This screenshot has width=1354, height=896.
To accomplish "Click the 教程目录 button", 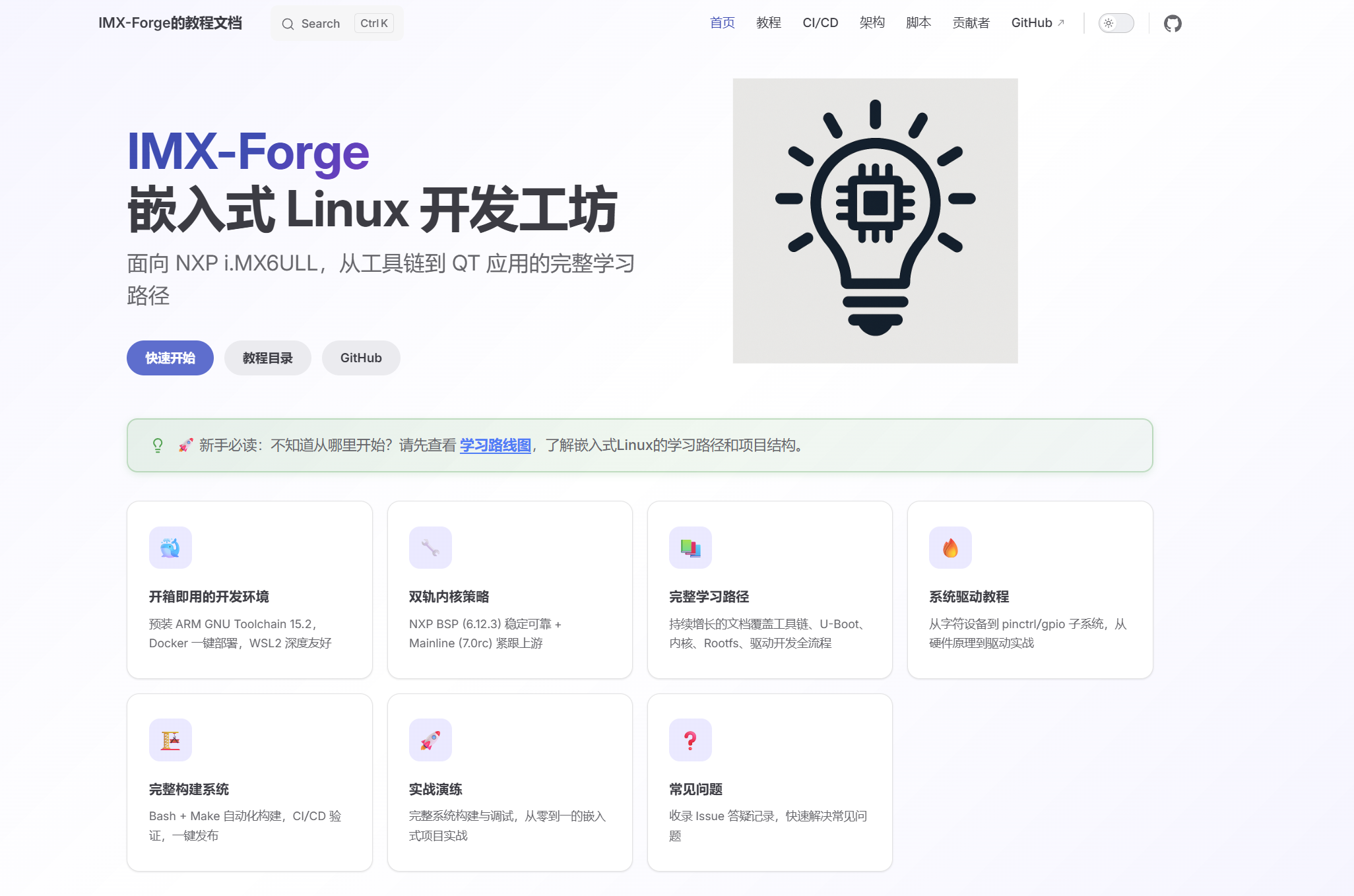I will [268, 358].
